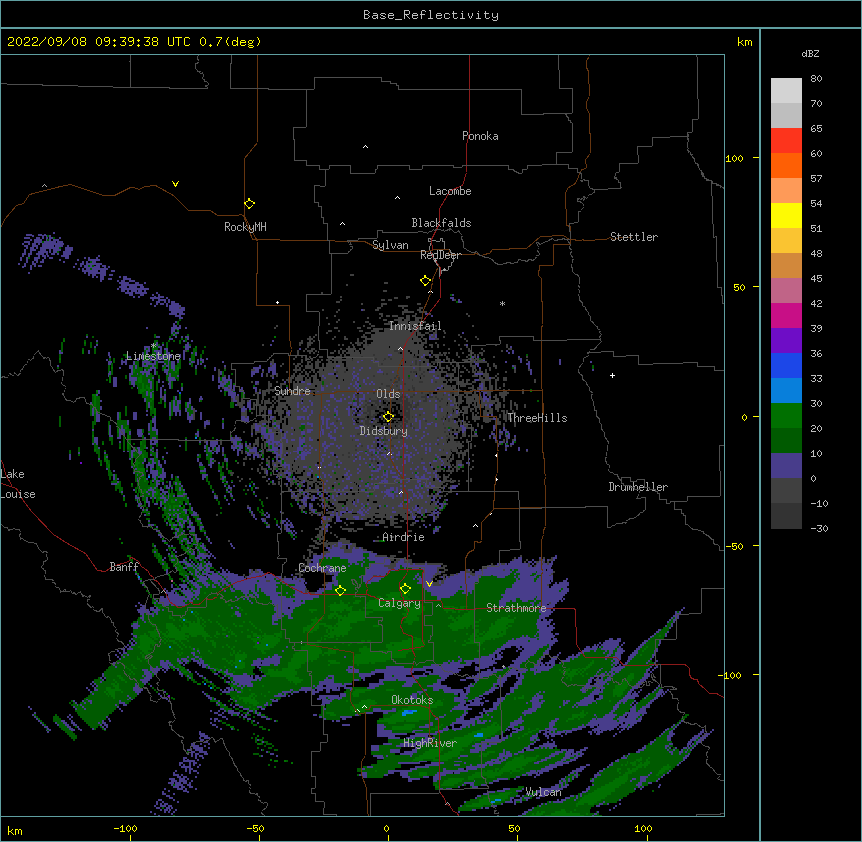Select the Calgary city label
This screenshot has height=842, width=862.
click(400, 603)
